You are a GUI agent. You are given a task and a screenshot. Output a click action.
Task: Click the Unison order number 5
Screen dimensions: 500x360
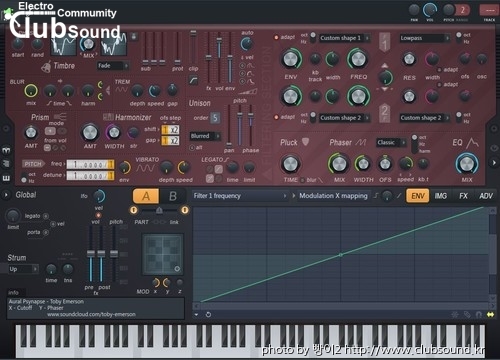tap(215, 118)
